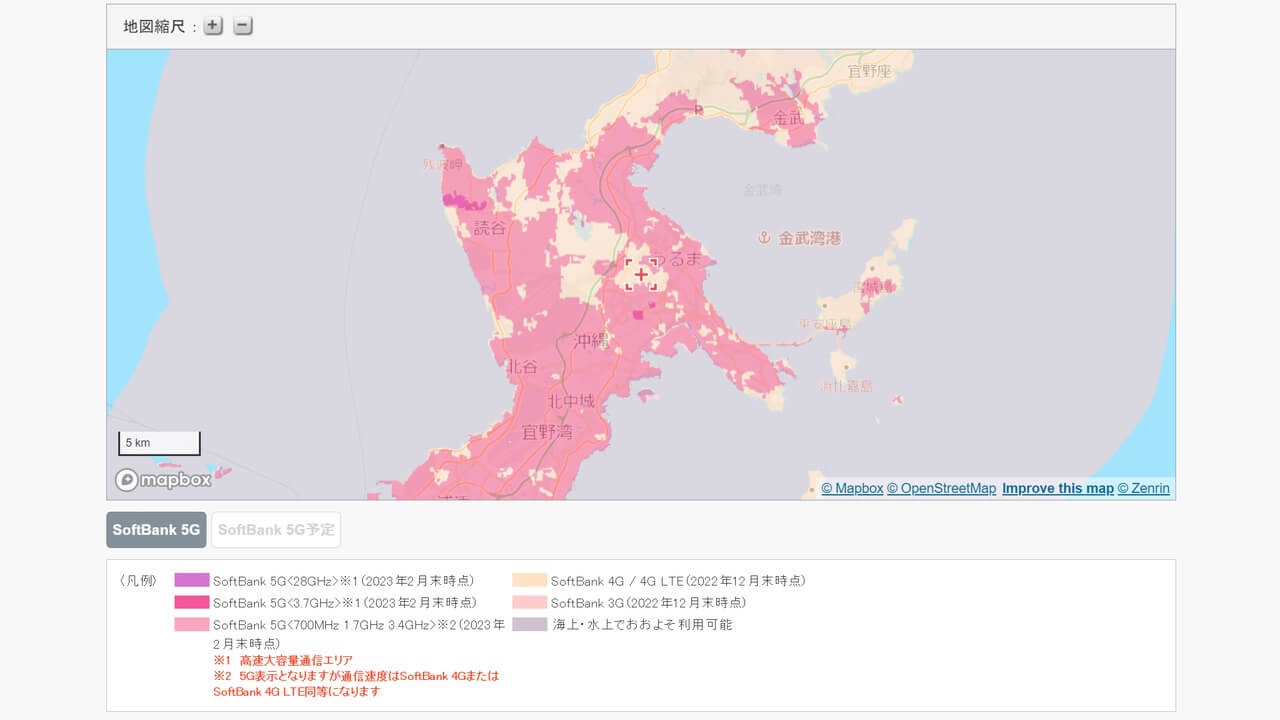The width and height of the screenshot is (1280, 720).
Task: Zoom in the map with the plus icon
Action: 212,25
